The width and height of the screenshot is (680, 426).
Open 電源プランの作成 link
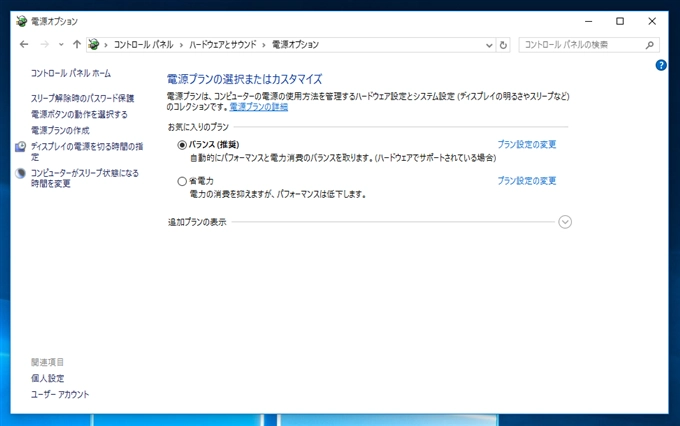coord(60,131)
